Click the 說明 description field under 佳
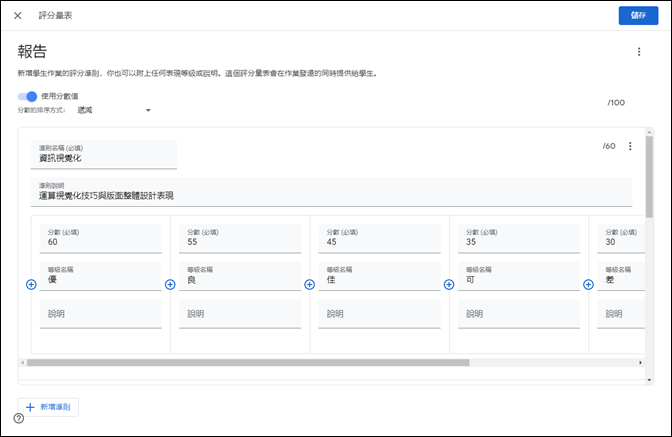This screenshot has height=437, width=672. tap(379, 314)
